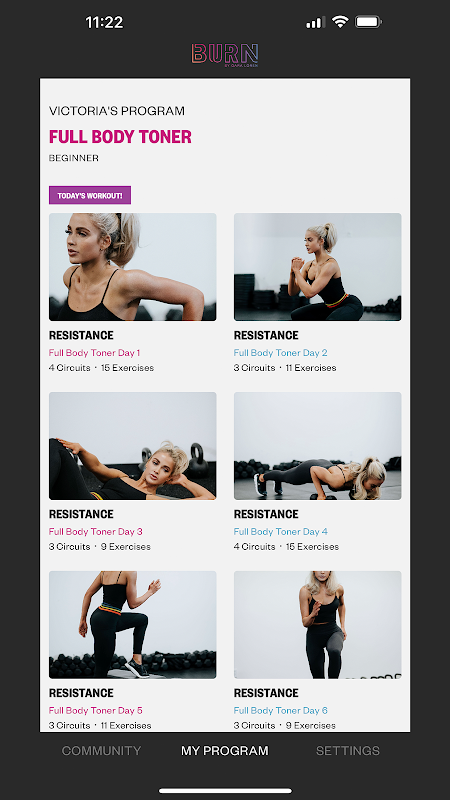
Task: Select the Day 5 step-up thumbnail
Action: click(x=133, y=624)
